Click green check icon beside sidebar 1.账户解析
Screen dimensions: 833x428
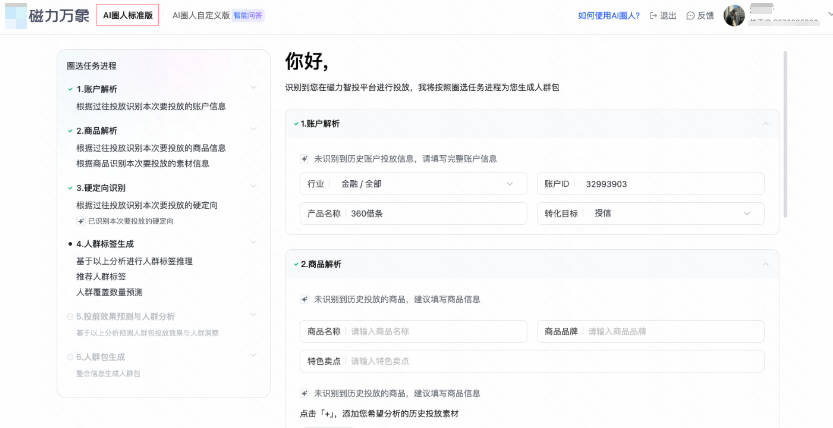pos(70,89)
